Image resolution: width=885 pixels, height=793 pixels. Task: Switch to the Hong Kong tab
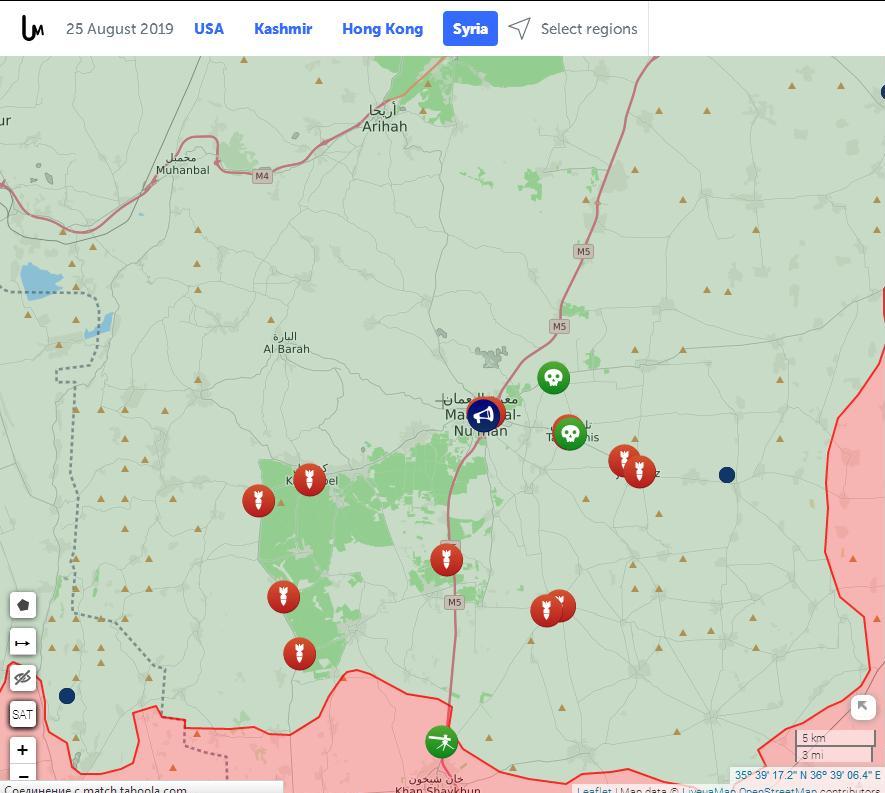pos(383,29)
